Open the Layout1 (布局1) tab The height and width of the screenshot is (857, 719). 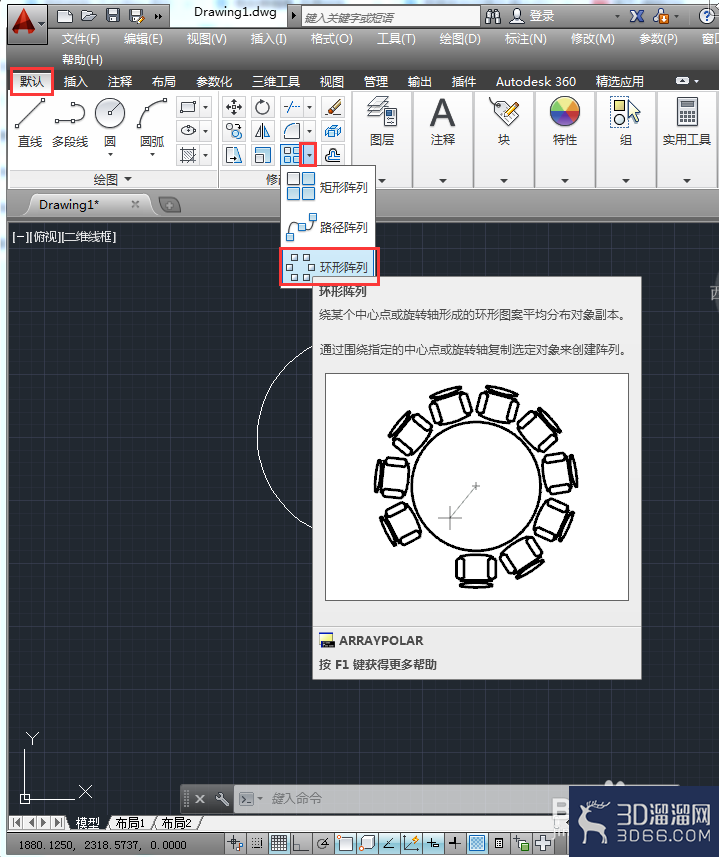(x=130, y=823)
